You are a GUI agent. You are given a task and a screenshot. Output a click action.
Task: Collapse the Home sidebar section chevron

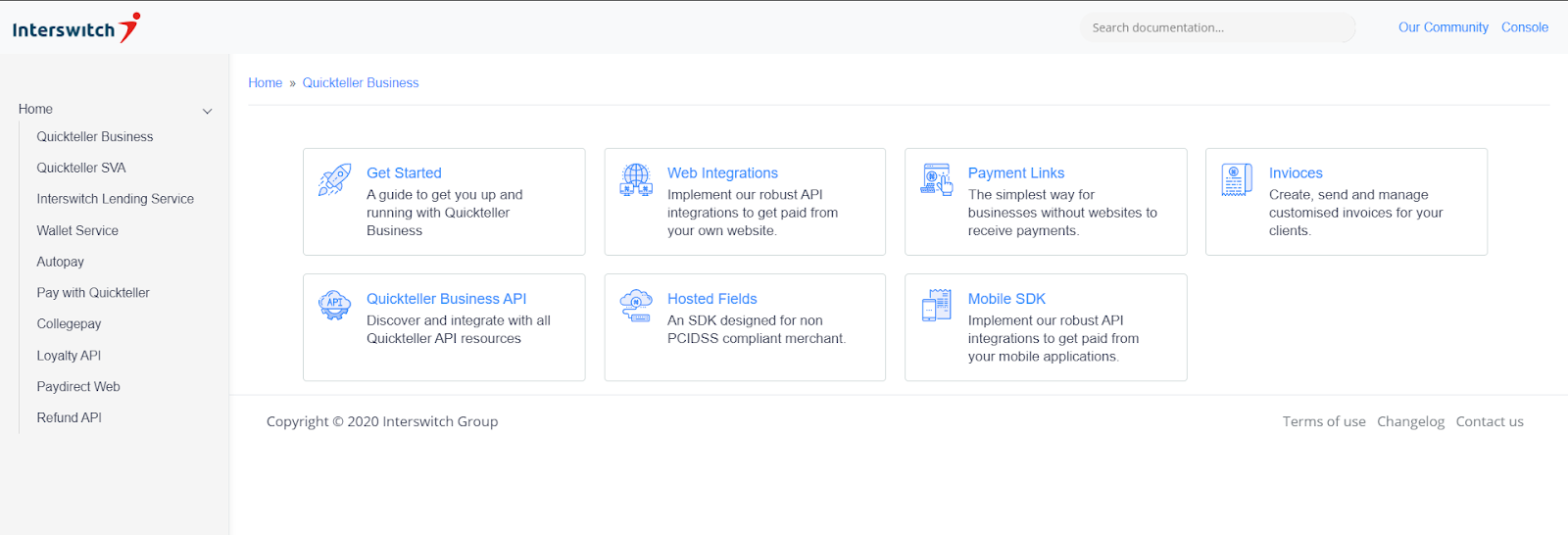click(207, 111)
